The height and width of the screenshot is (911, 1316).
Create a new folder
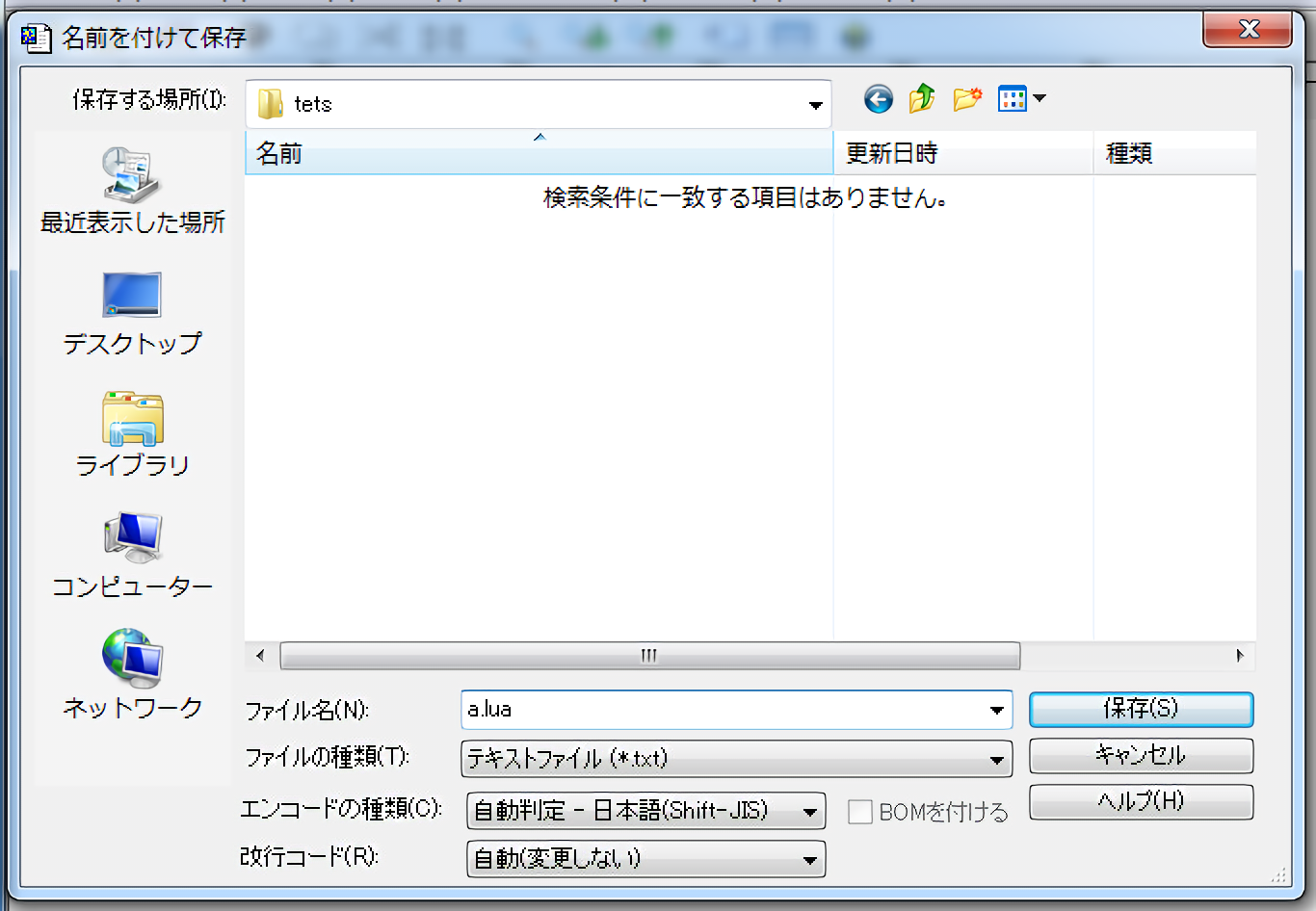pos(967,99)
